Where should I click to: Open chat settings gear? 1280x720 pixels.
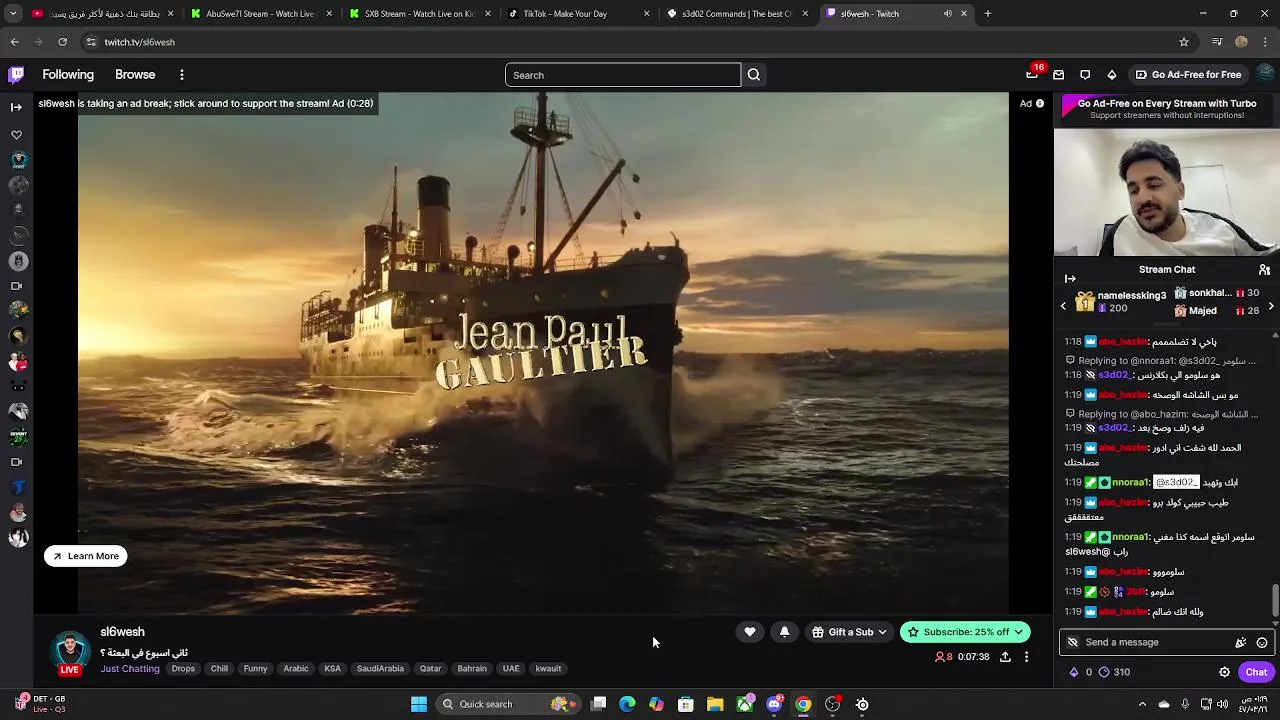tap(1224, 672)
